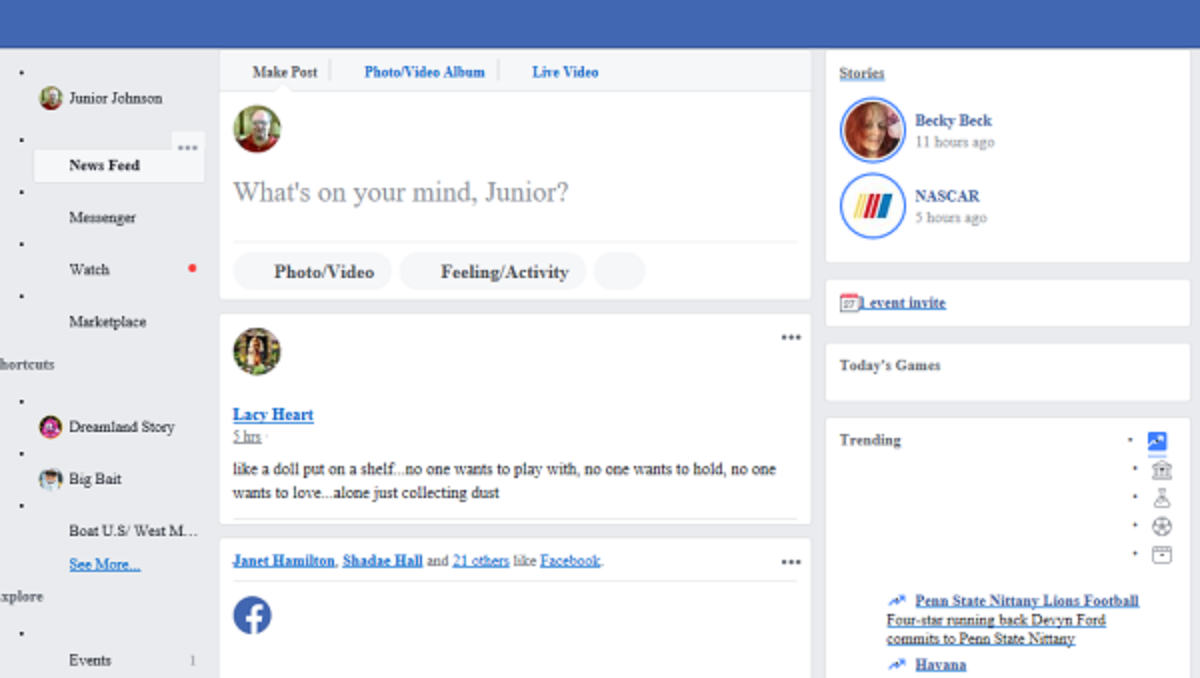1200x678 pixels.
Task: Select the Entertainment icon in Trending
Action: (x=1161, y=554)
